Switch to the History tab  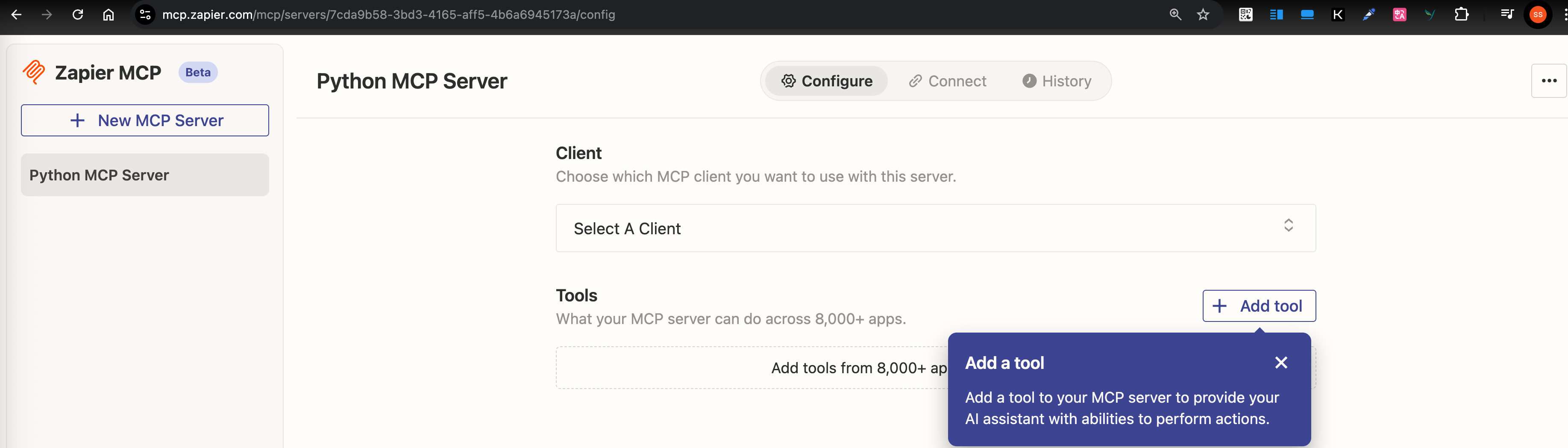point(1057,81)
